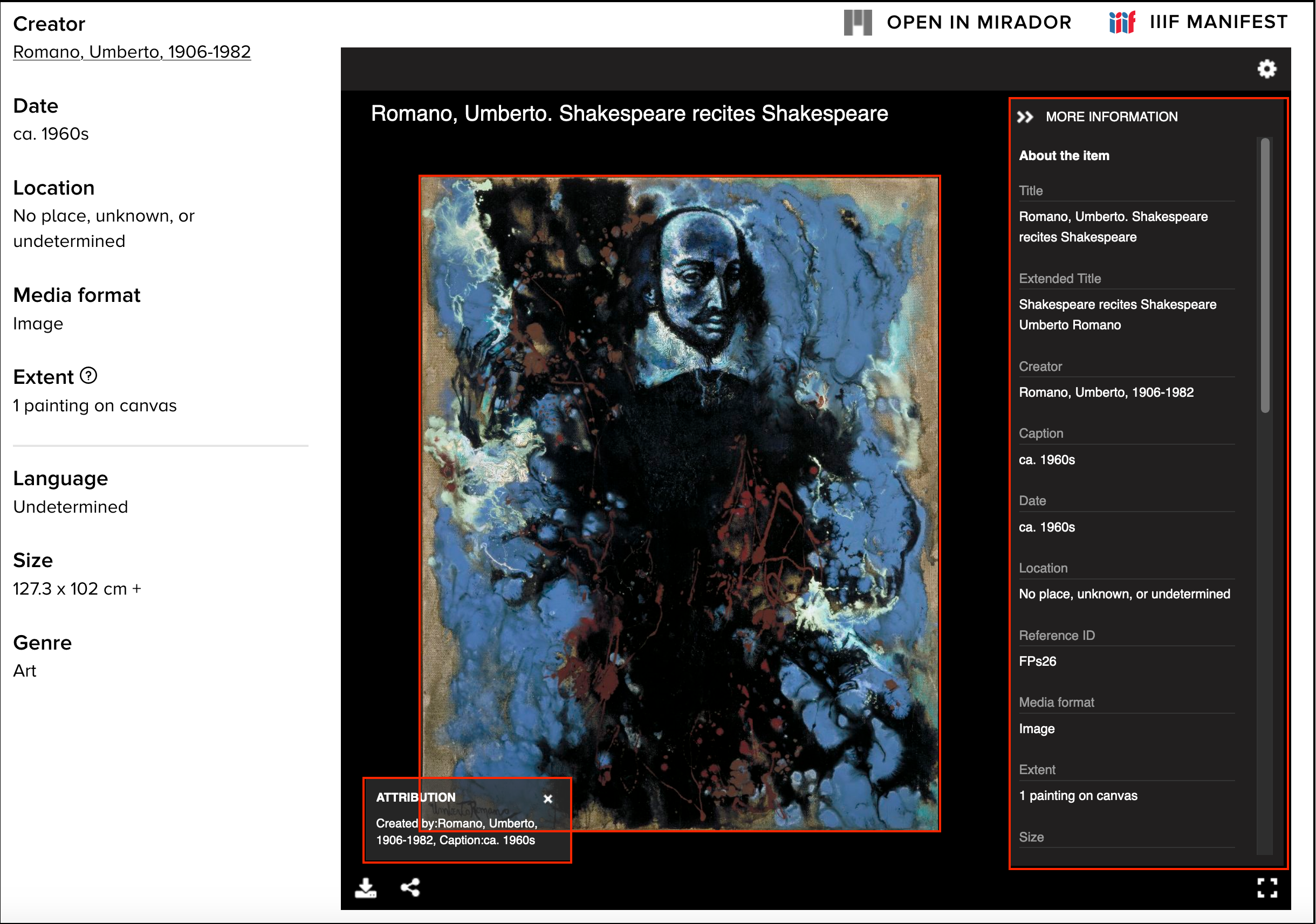This screenshot has height=924, width=1316.
Task: Open the viewer settings gear
Action: [1267, 70]
